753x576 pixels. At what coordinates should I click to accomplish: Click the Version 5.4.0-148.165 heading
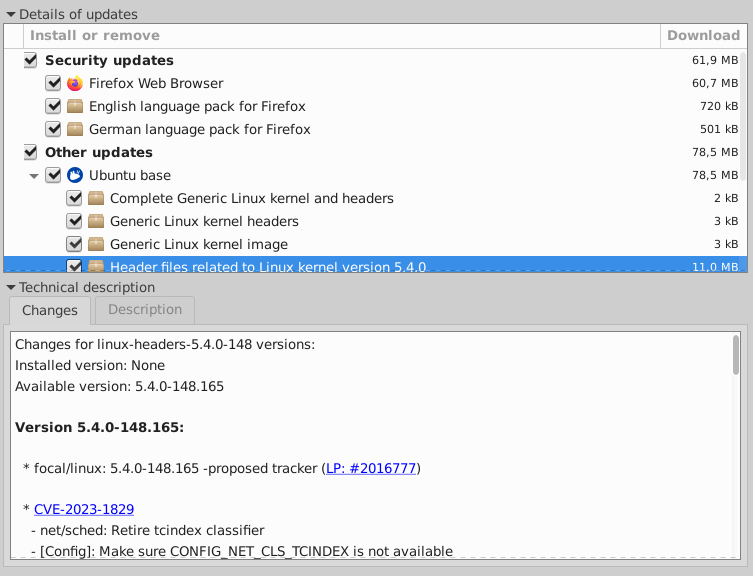pyautogui.click(x=99, y=427)
